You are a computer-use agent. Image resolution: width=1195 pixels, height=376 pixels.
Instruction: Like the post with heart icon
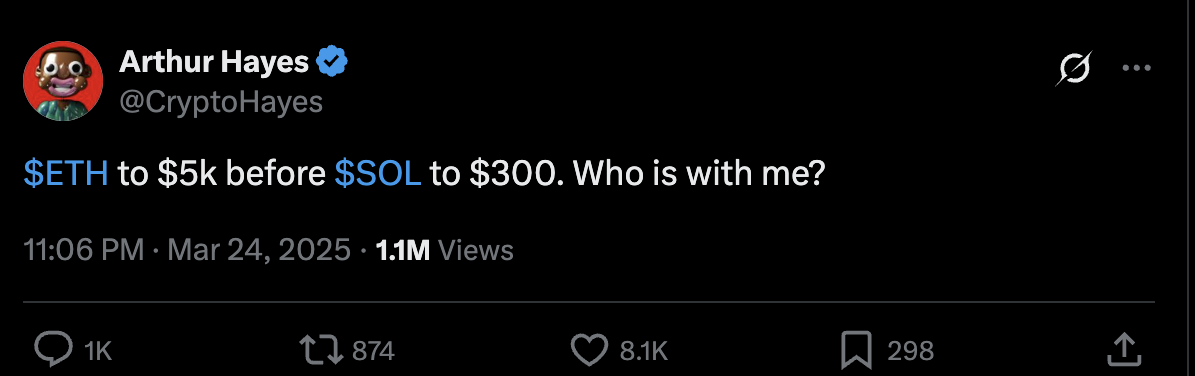[590, 350]
